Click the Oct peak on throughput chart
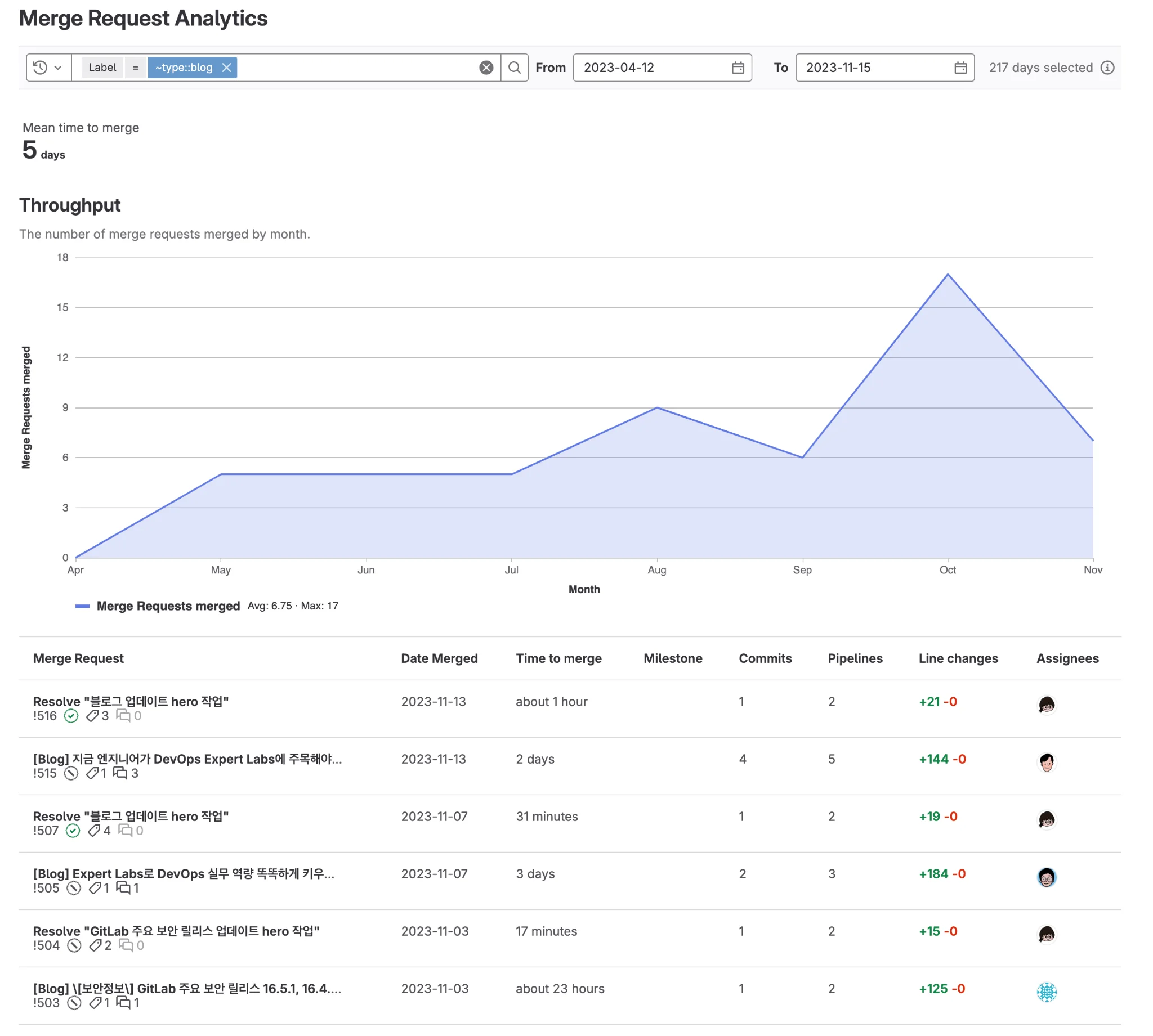This screenshot has width=1153, height=1036. 948,275
